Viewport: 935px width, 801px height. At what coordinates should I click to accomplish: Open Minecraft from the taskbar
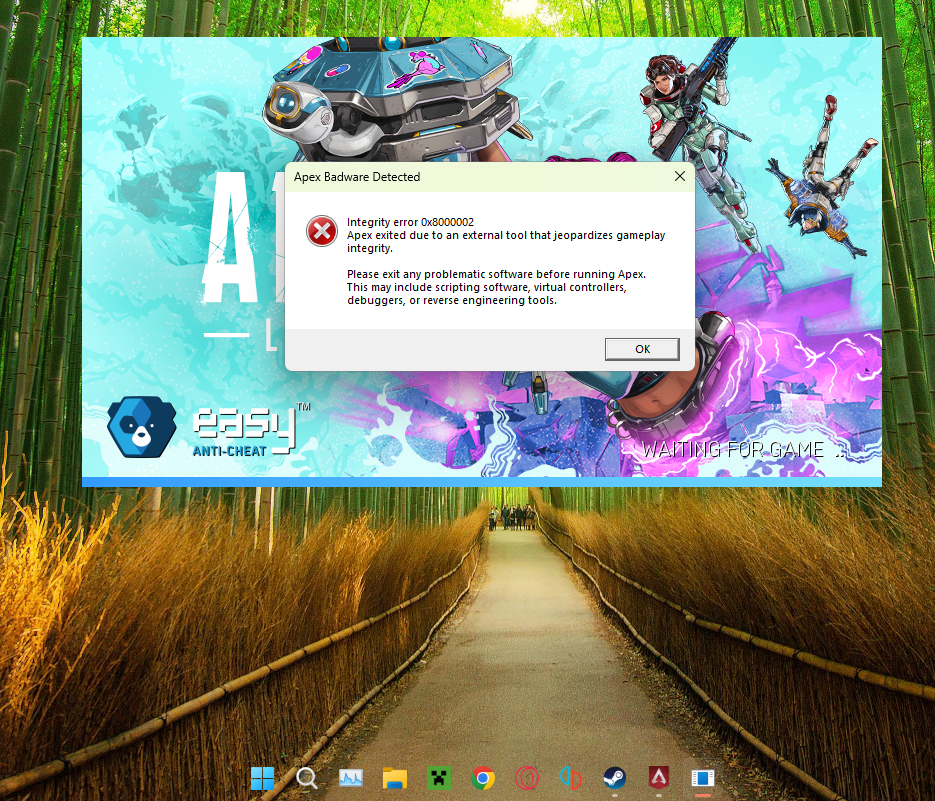439,778
